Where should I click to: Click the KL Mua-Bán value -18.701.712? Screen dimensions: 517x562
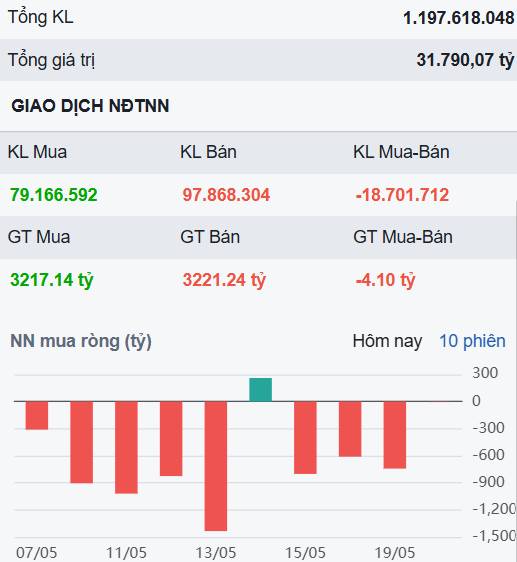click(402, 195)
